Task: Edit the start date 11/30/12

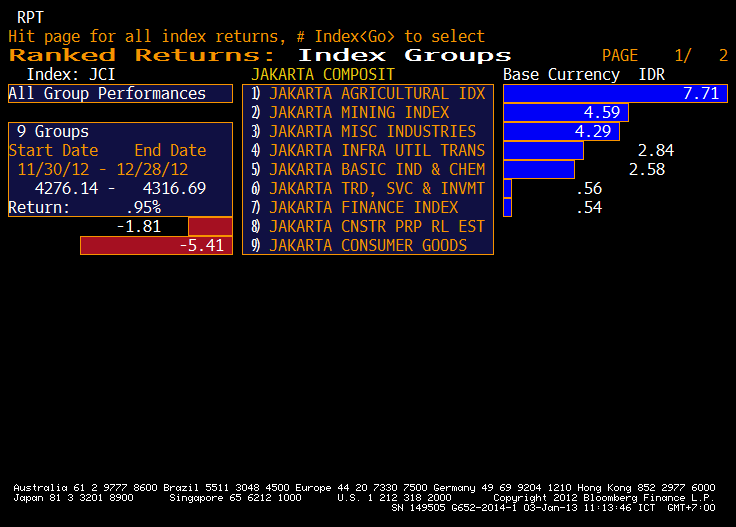Action: coord(46,170)
